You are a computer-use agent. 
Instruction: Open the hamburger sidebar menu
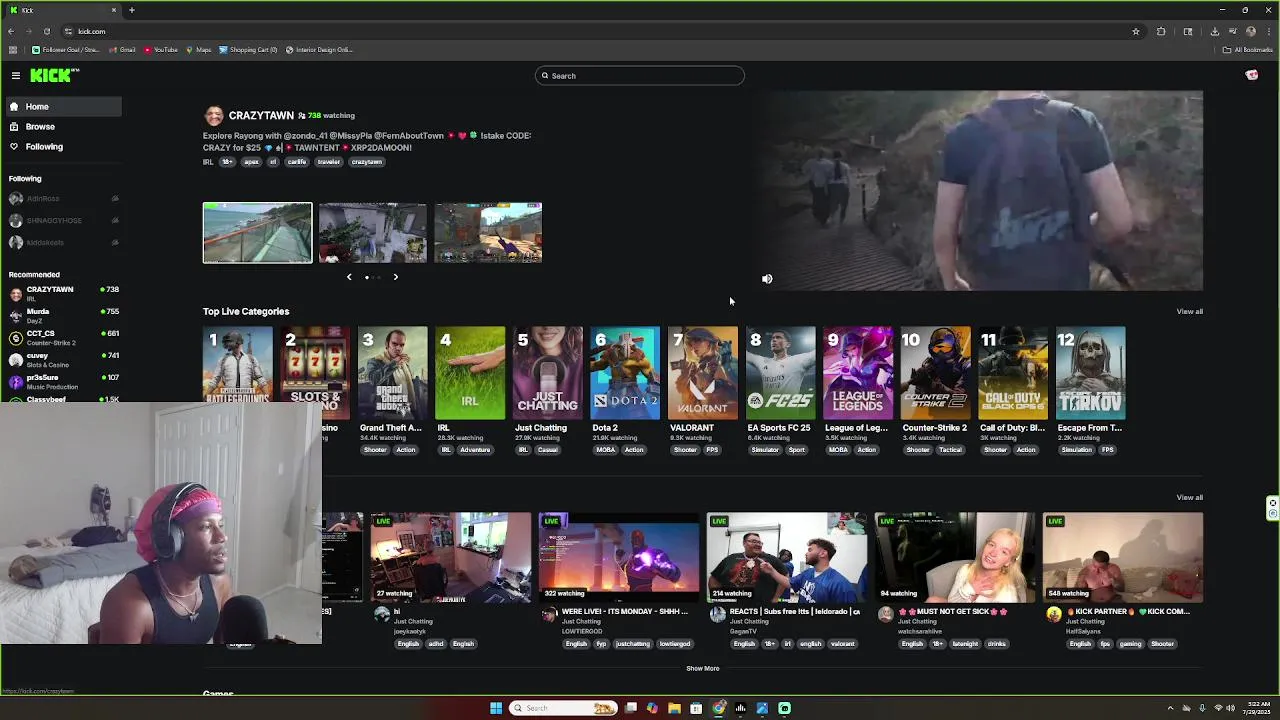(x=16, y=76)
